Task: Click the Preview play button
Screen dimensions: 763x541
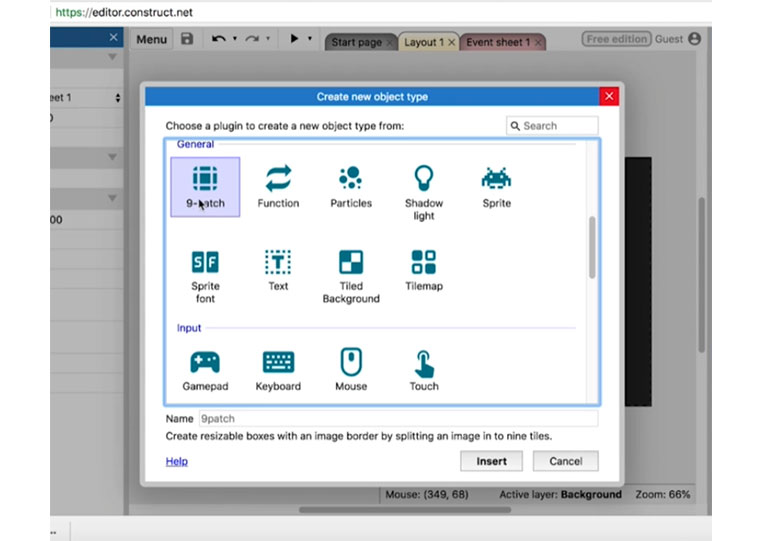Action: pos(294,38)
